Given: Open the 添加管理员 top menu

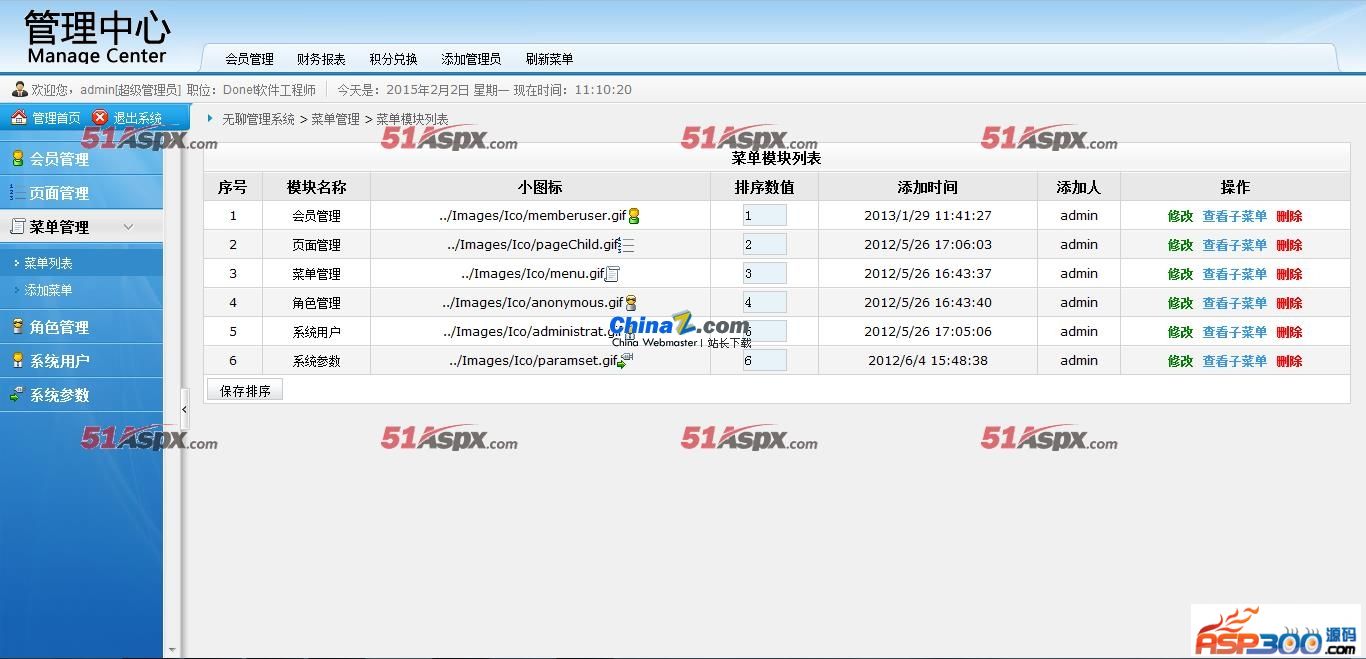Looking at the screenshot, I should 471,59.
